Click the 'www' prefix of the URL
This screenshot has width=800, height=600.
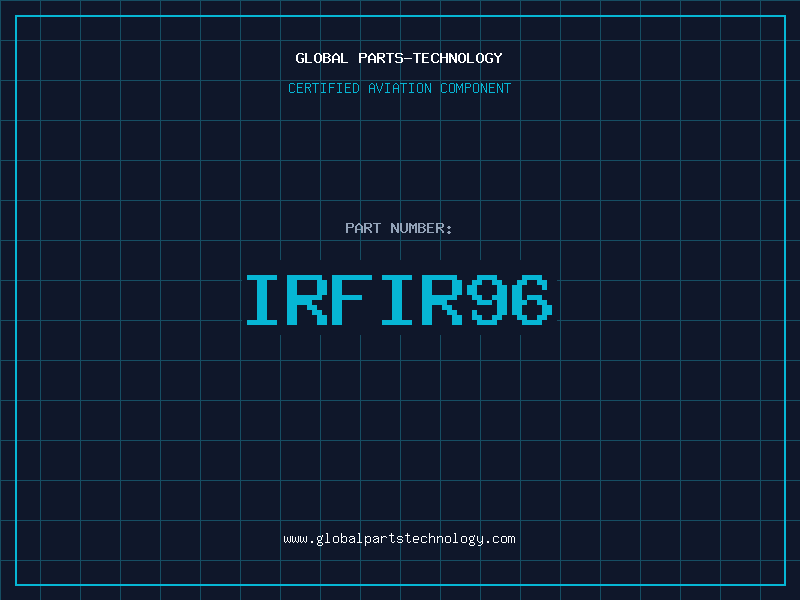pos(295,539)
